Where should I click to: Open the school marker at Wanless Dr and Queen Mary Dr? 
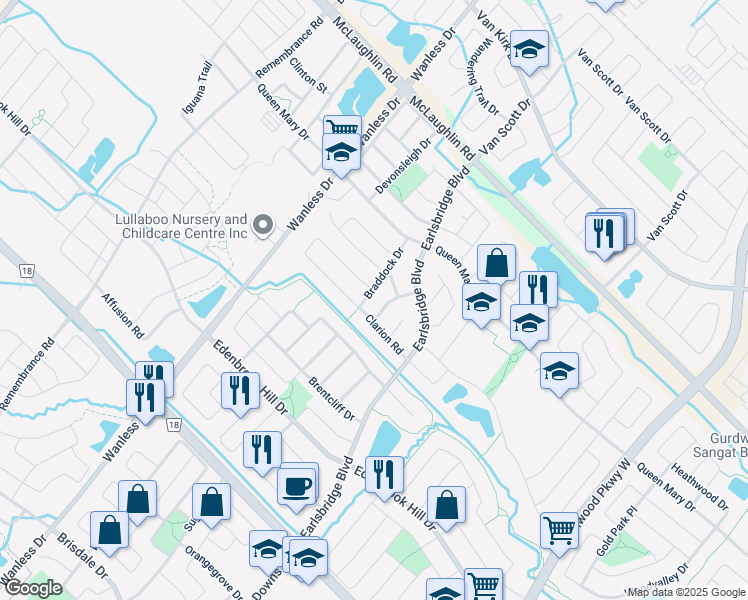[x=341, y=153]
